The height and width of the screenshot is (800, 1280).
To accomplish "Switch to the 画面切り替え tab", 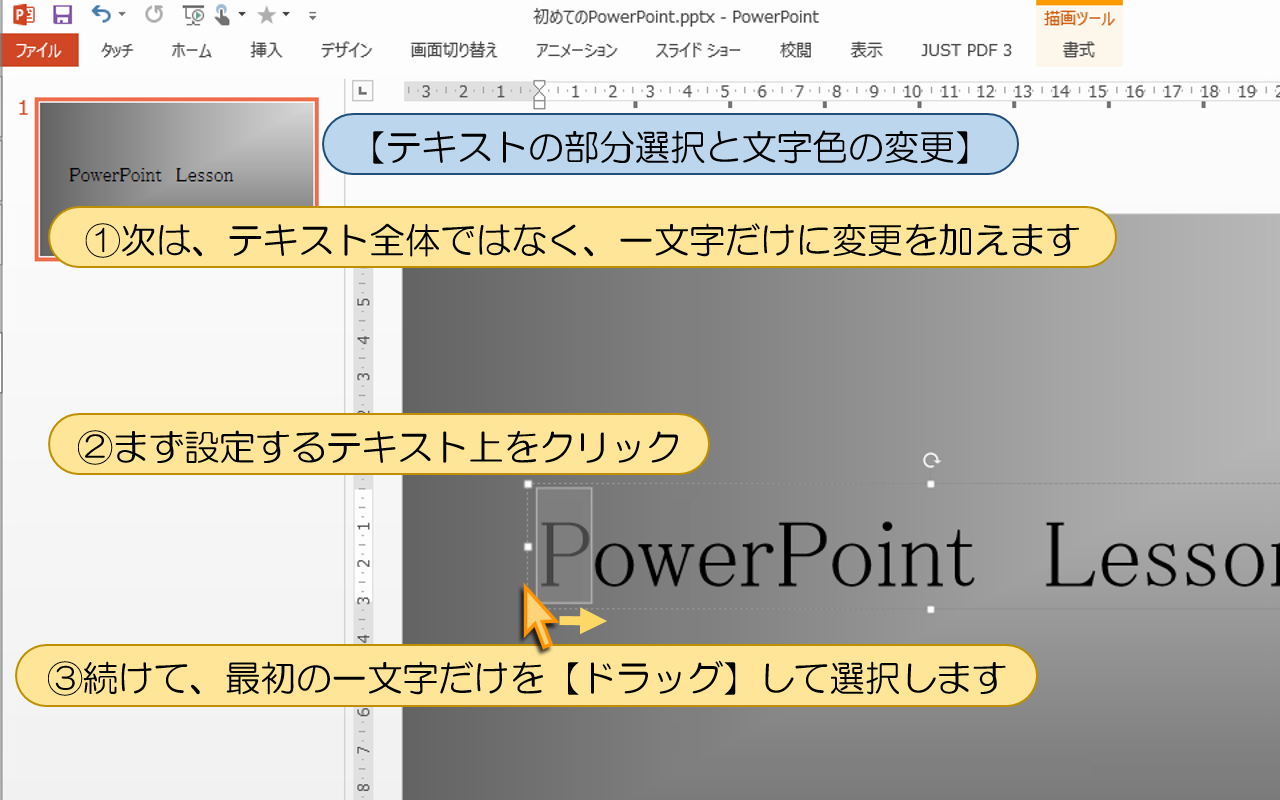I will coord(454,50).
